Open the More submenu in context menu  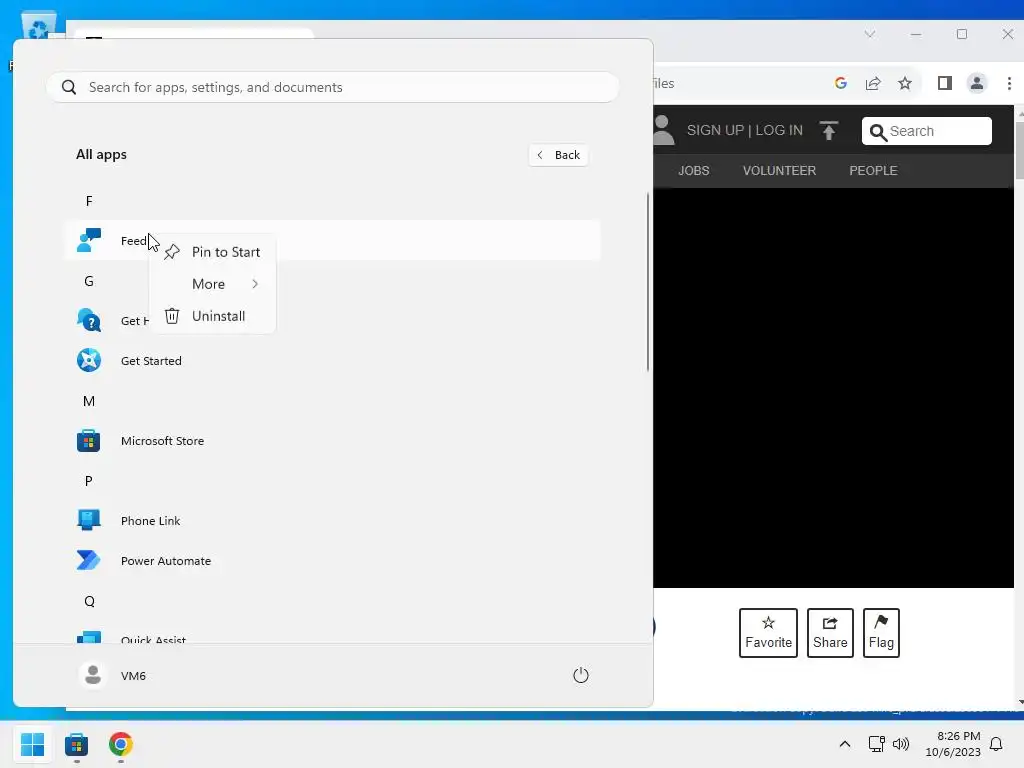(x=213, y=284)
